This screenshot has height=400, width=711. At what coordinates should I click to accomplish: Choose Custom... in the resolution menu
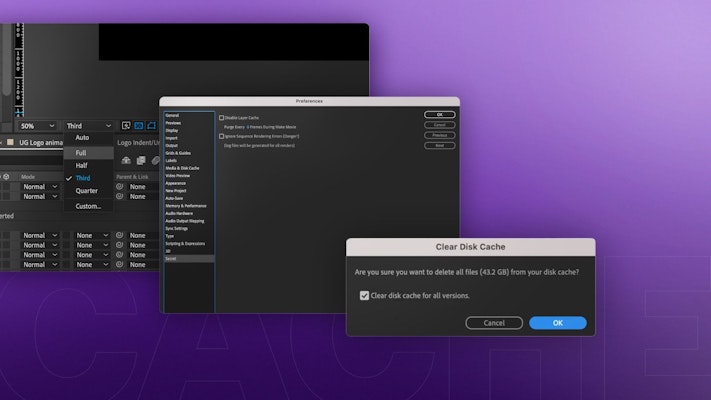pyautogui.click(x=88, y=206)
